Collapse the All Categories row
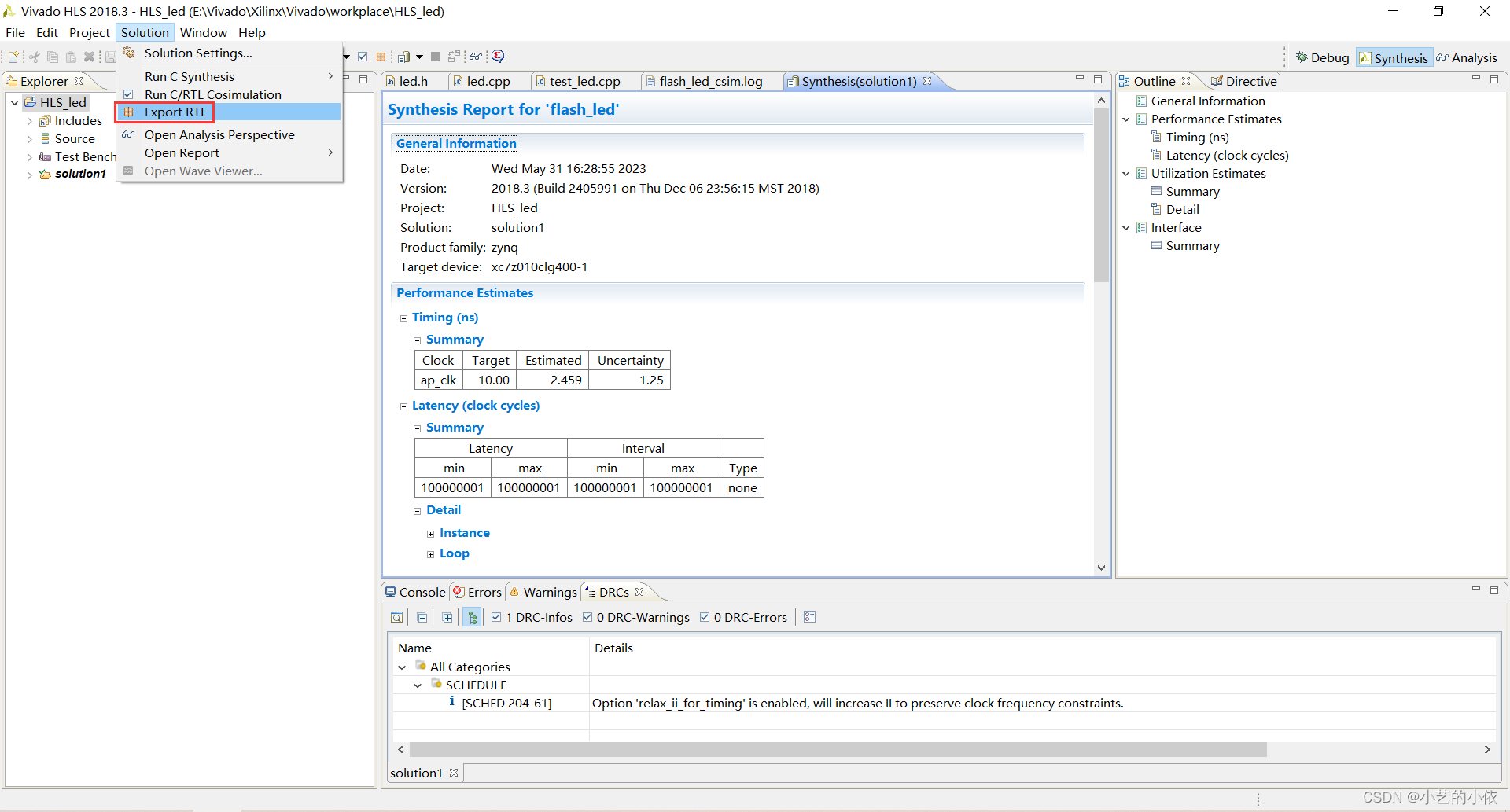 402,667
